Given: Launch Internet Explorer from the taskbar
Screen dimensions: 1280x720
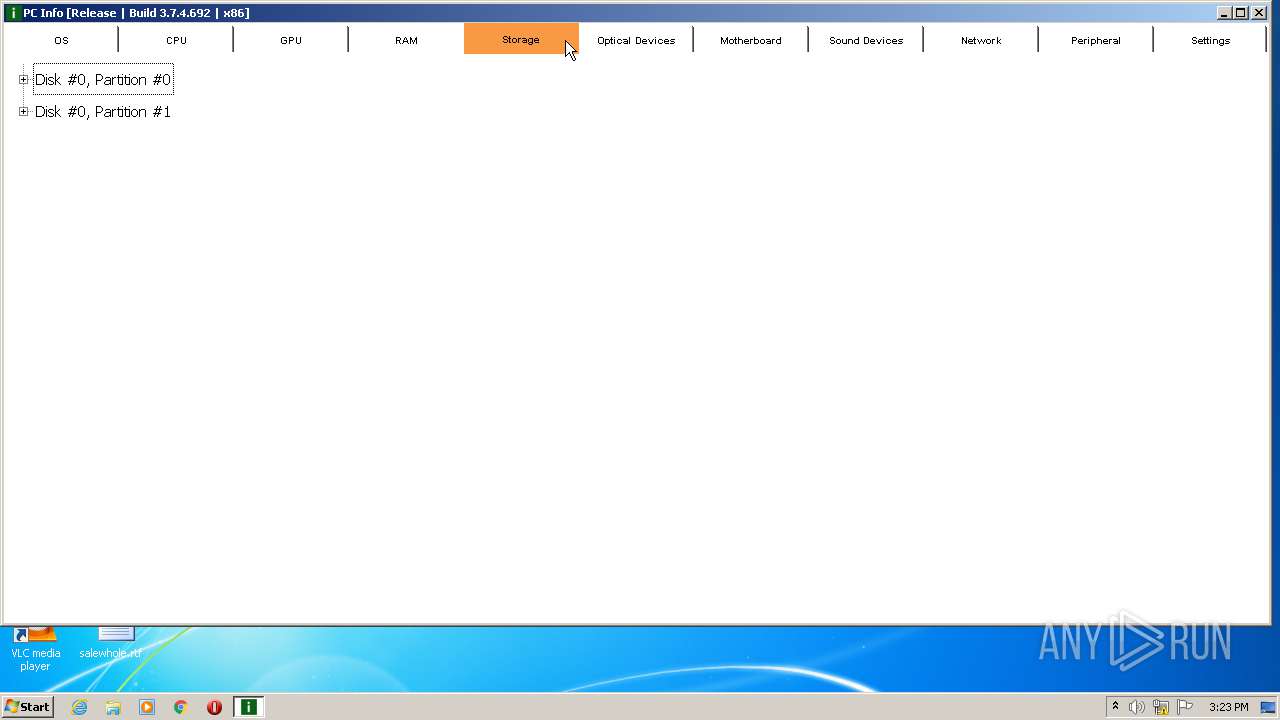Looking at the screenshot, I should 79,707.
